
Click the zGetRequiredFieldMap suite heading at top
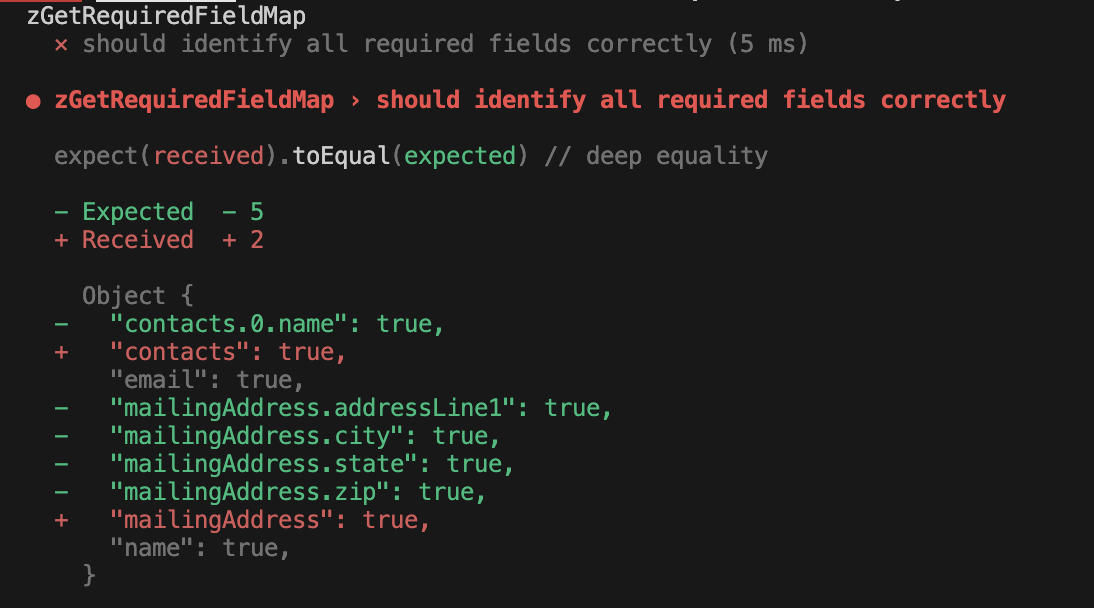(166, 16)
